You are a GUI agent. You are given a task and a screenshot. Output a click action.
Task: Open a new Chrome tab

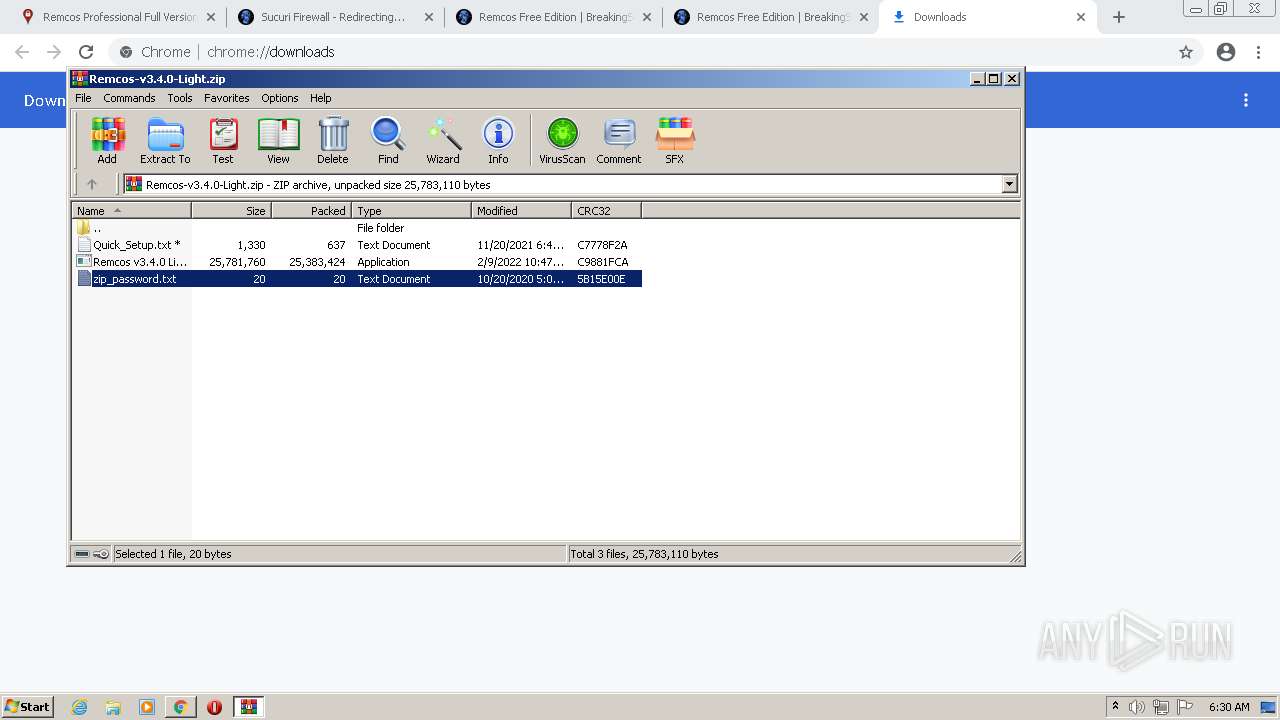click(1119, 17)
